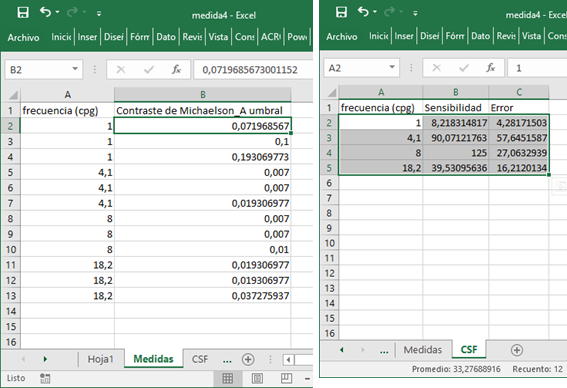Click formula bar Enter checkmark in left window
The width and height of the screenshot is (567, 388).
149,69
